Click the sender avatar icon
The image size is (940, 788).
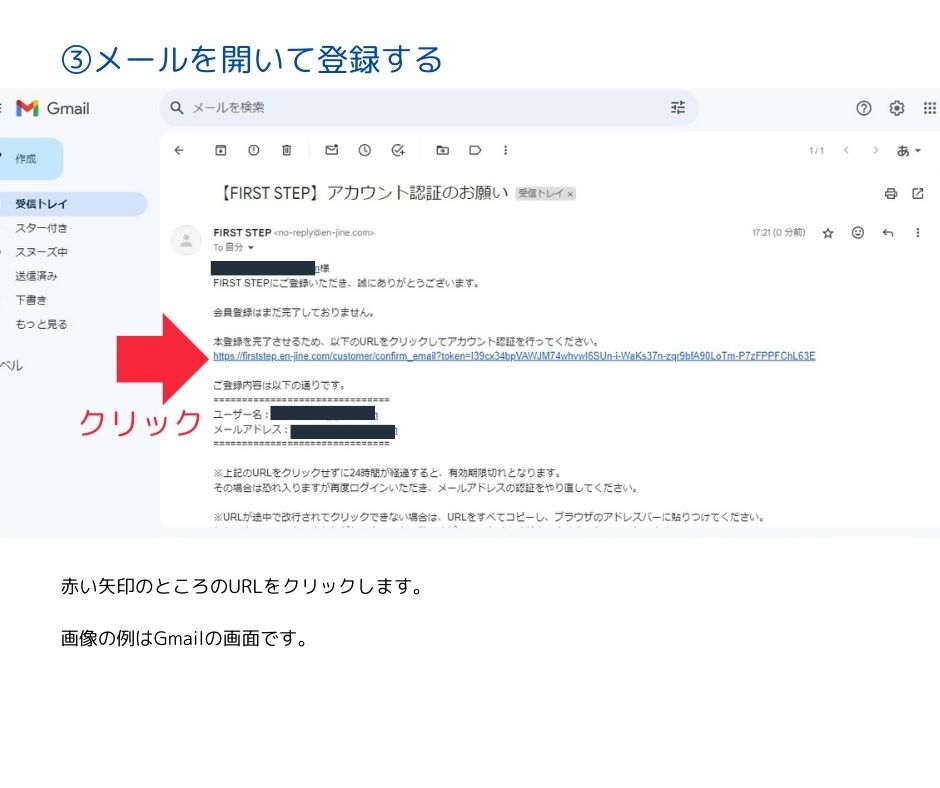coord(186,240)
